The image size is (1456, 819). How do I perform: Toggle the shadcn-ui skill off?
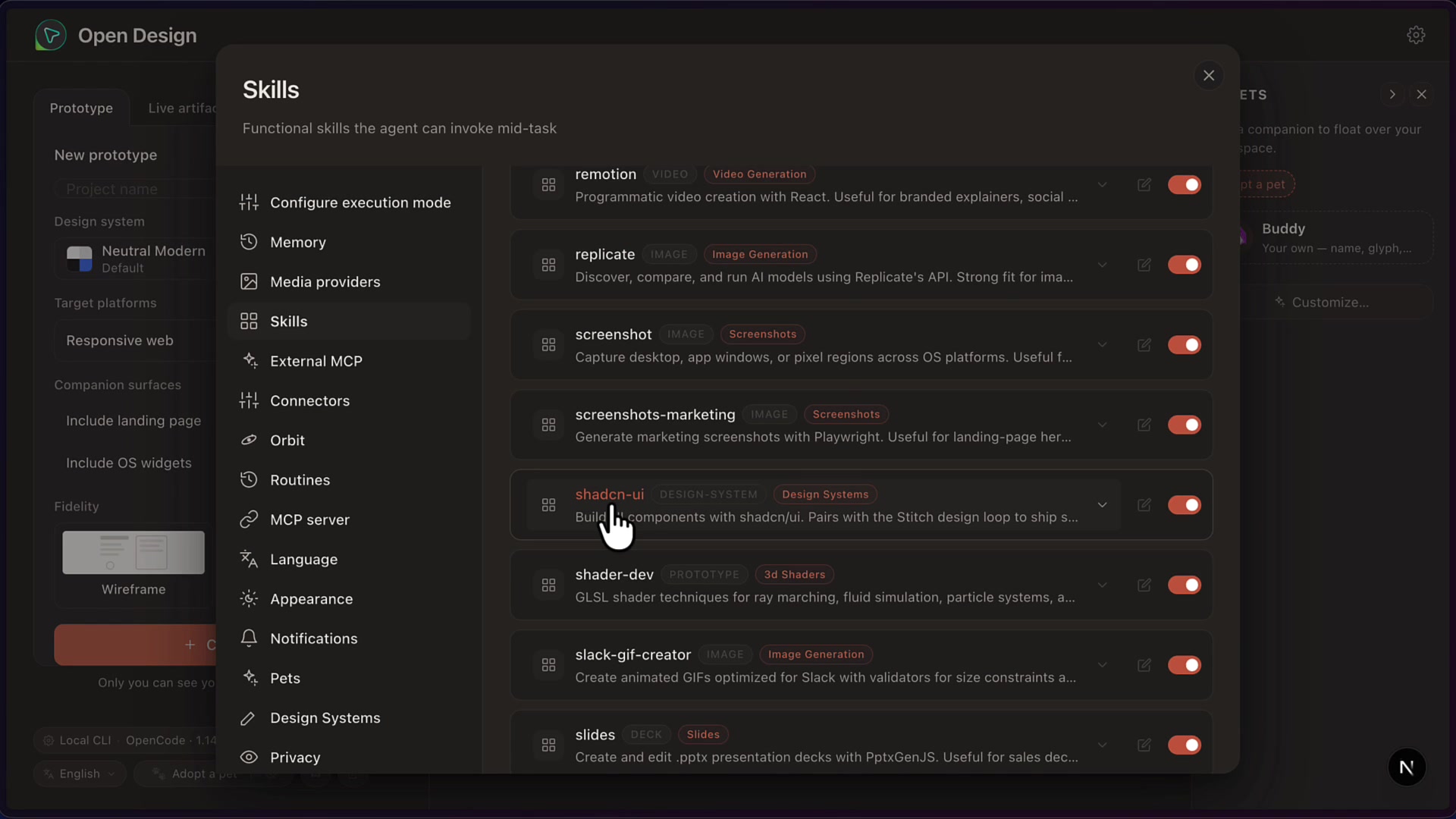[x=1185, y=505]
